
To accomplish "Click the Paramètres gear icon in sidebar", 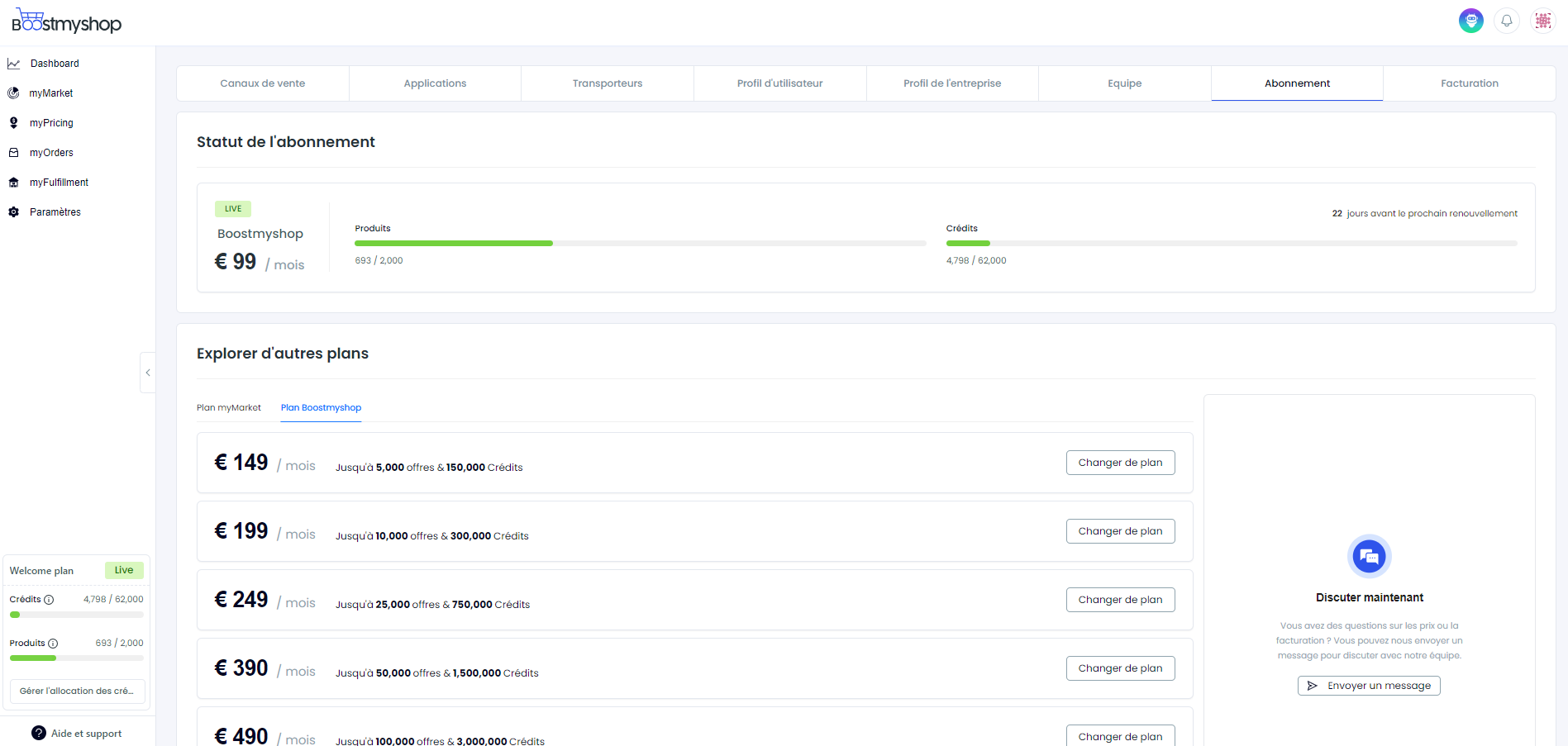I will tap(14, 212).
